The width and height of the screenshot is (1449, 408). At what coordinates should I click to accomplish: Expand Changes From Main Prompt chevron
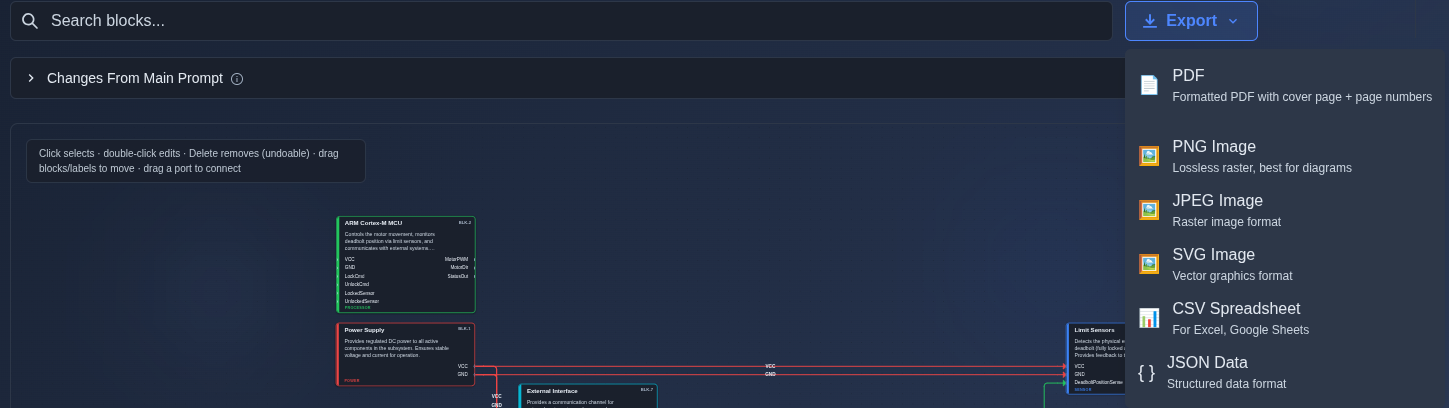point(31,78)
